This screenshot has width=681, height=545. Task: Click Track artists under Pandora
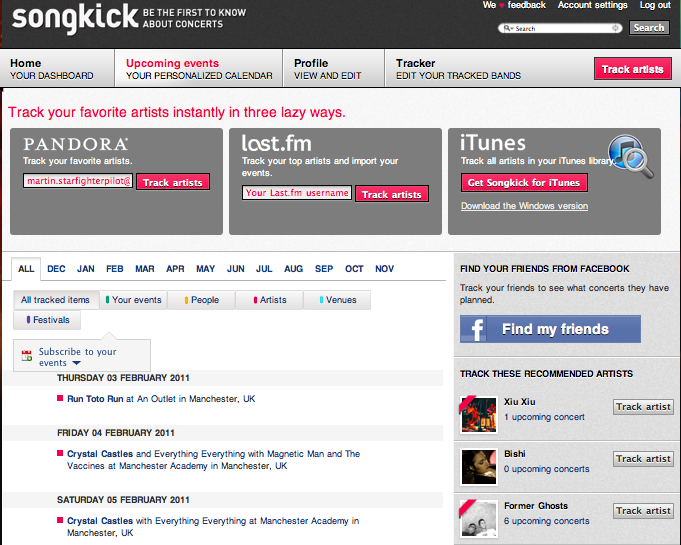click(173, 182)
